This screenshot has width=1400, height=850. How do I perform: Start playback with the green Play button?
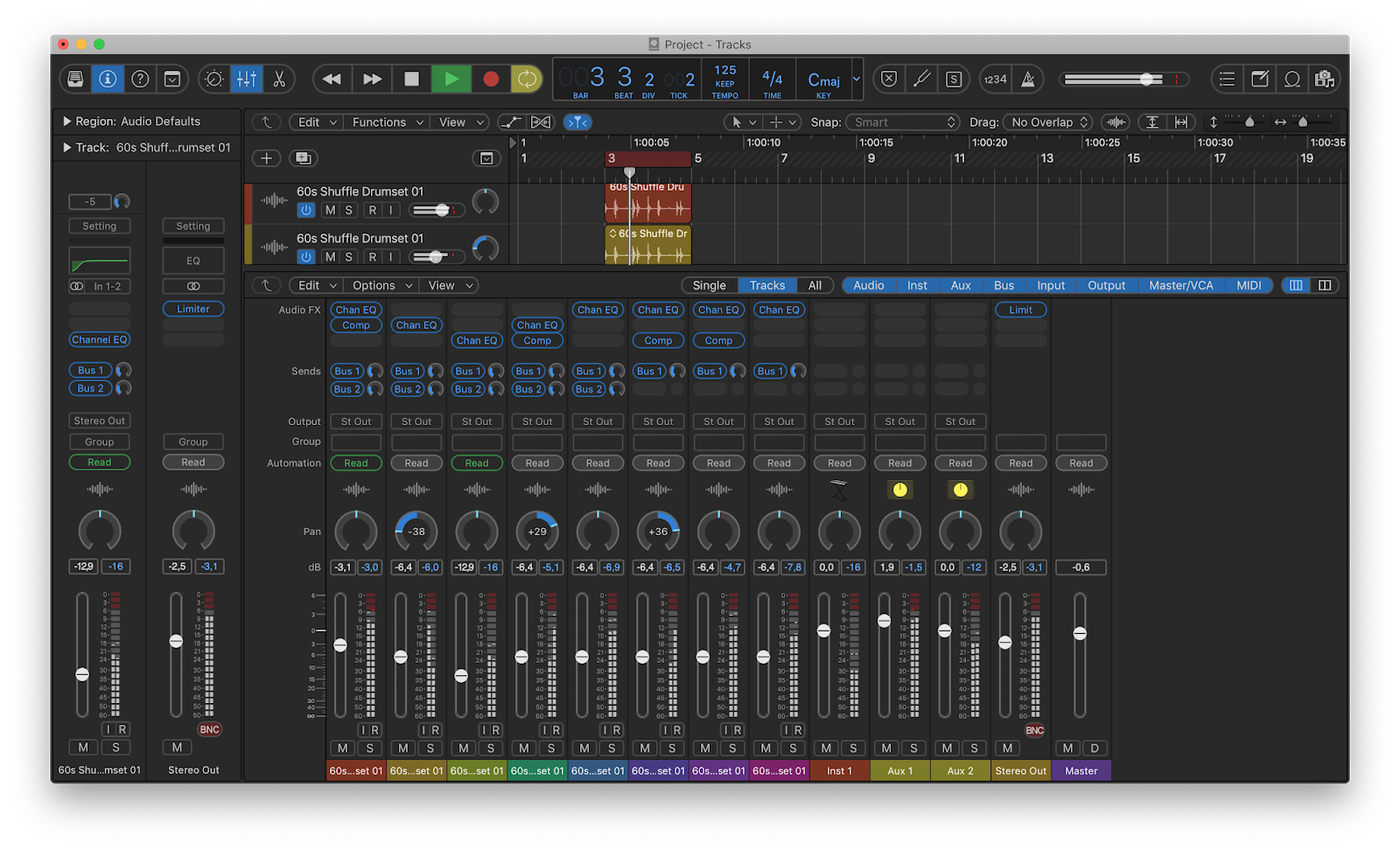tap(451, 78)
